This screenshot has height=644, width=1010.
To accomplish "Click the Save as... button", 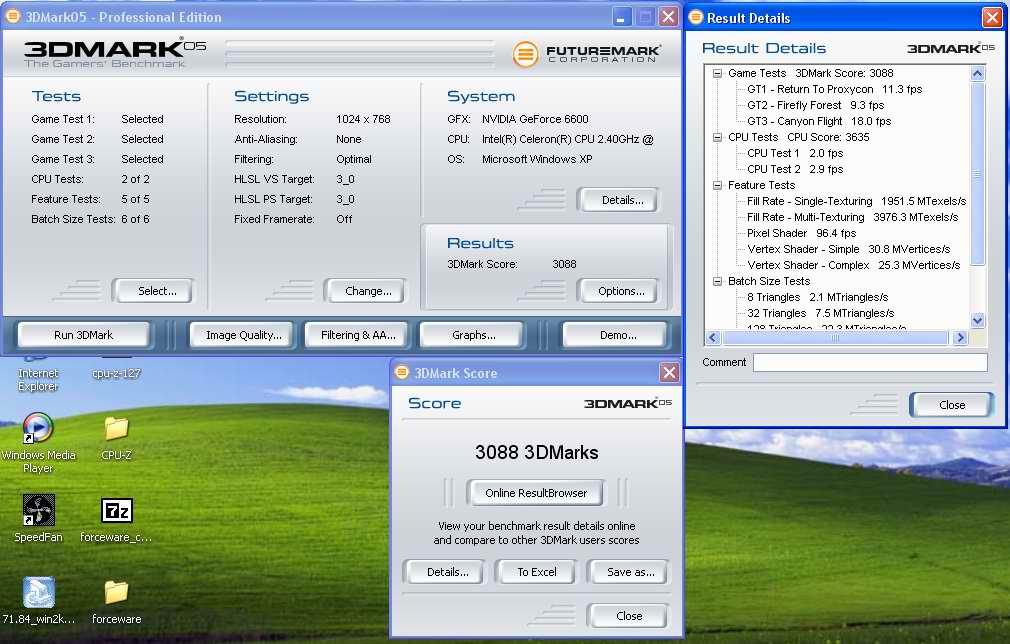I will click(x=628, y=572).
